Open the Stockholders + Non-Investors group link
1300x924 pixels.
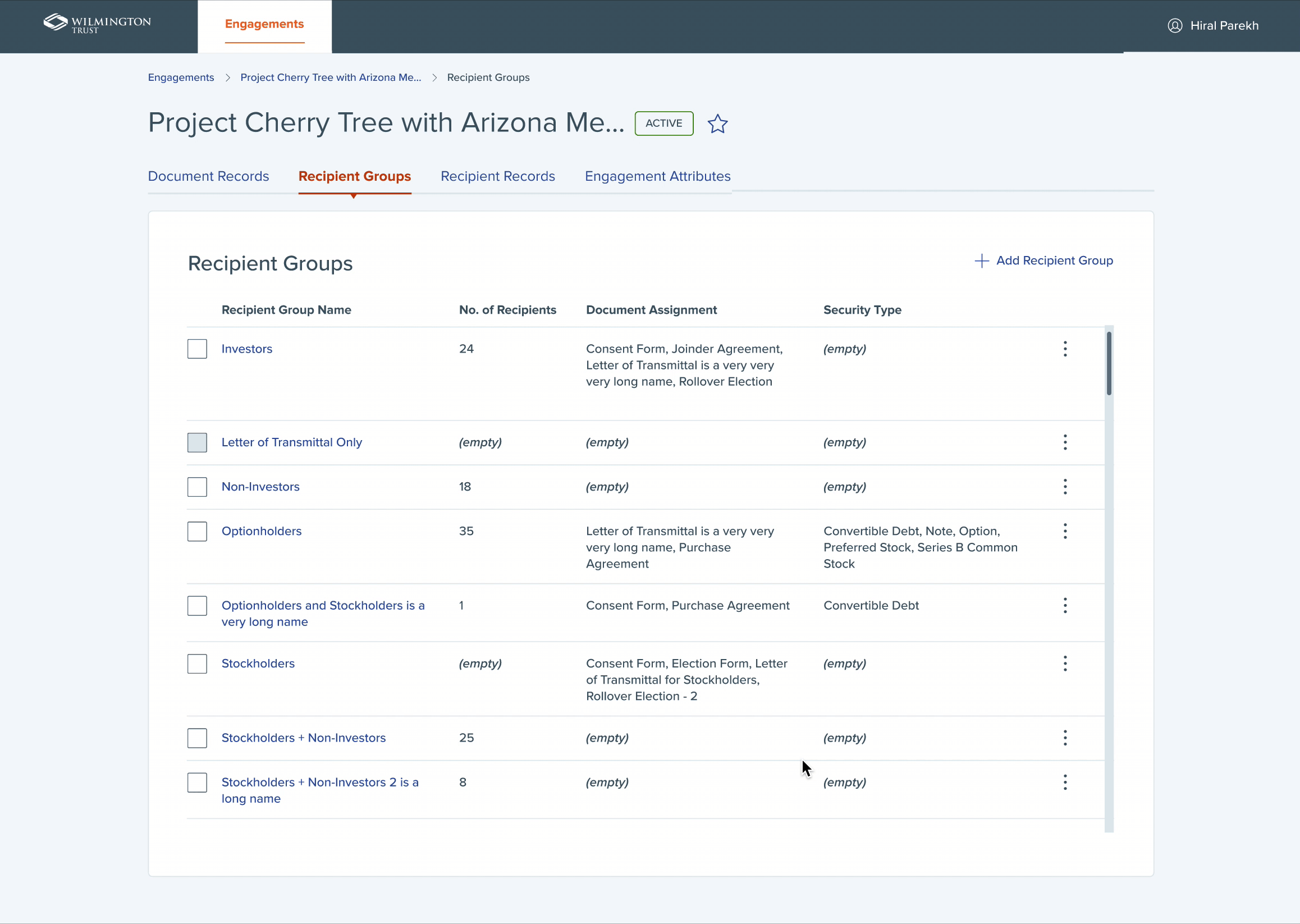304,738
